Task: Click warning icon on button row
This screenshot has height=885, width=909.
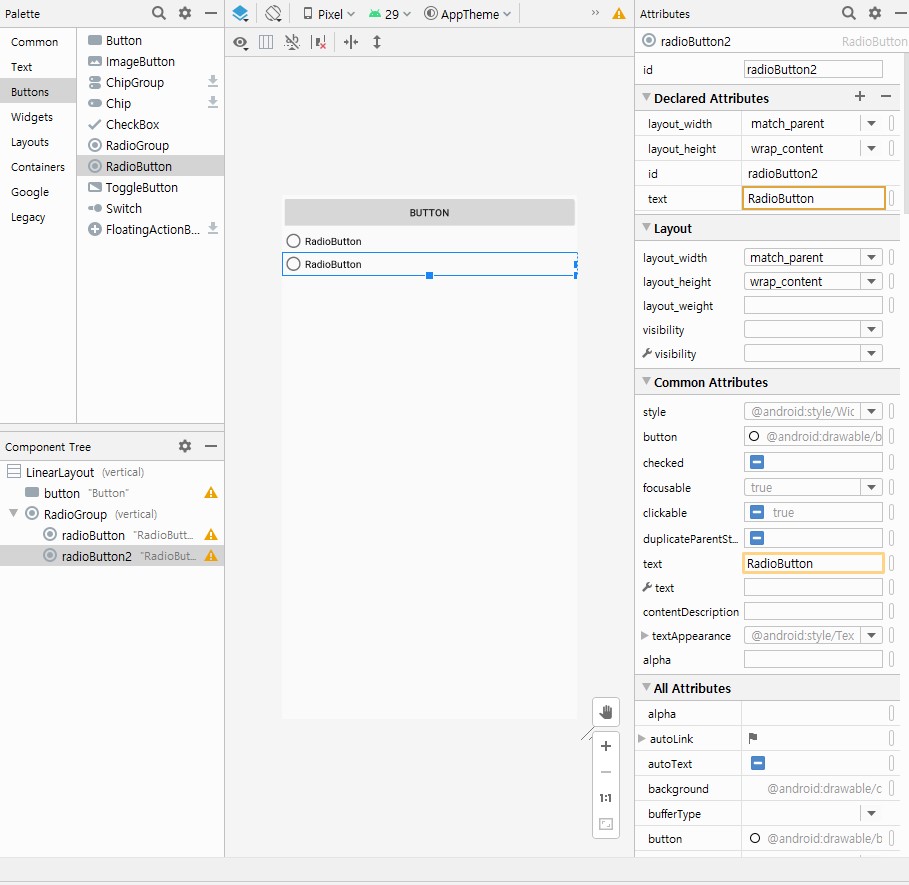Action: tap(211, 493)
